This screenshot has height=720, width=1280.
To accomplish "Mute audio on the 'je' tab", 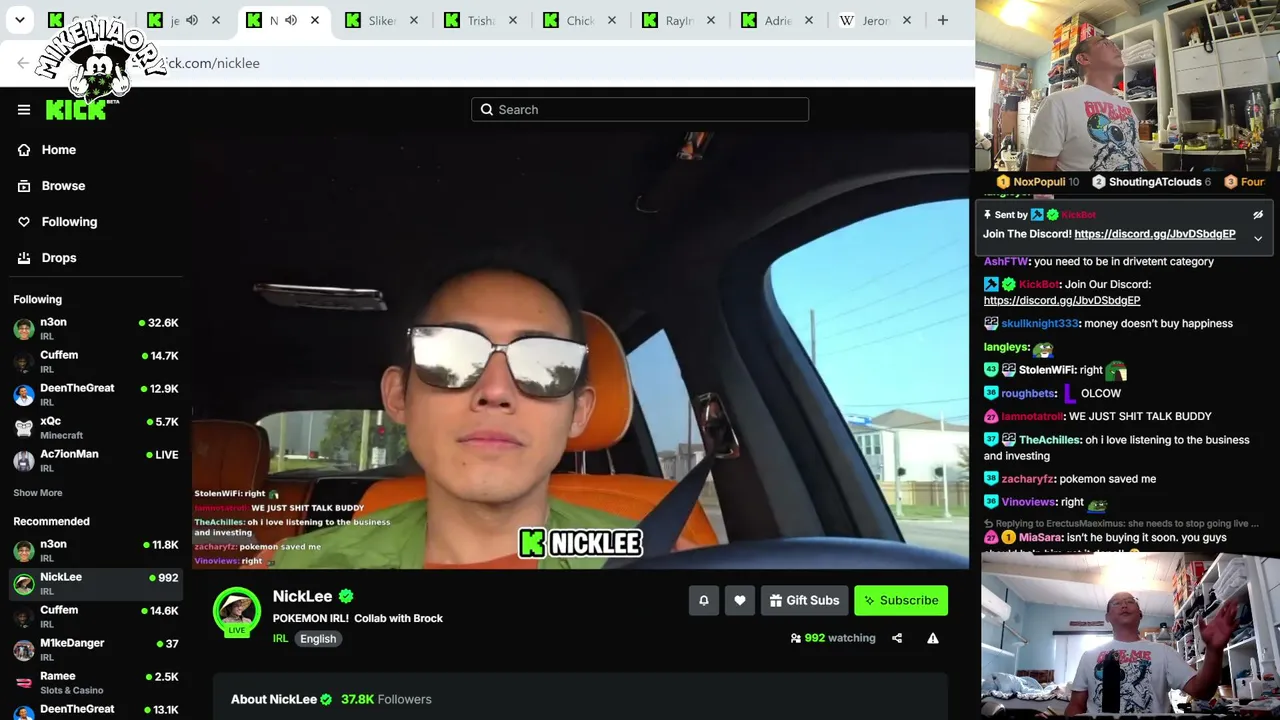I will pos(192,20).
